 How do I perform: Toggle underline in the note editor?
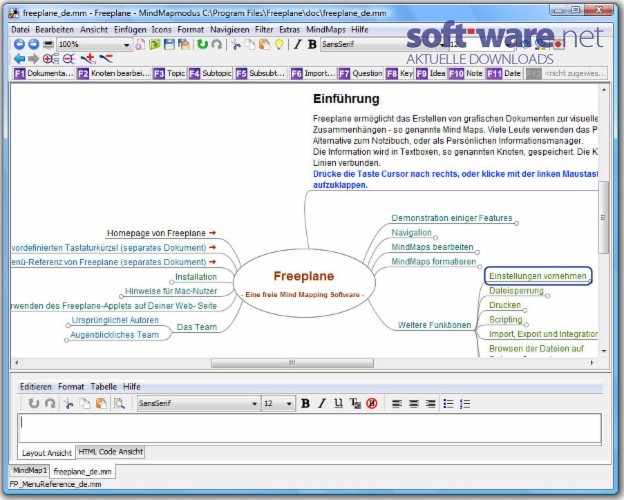coord(338,404)
